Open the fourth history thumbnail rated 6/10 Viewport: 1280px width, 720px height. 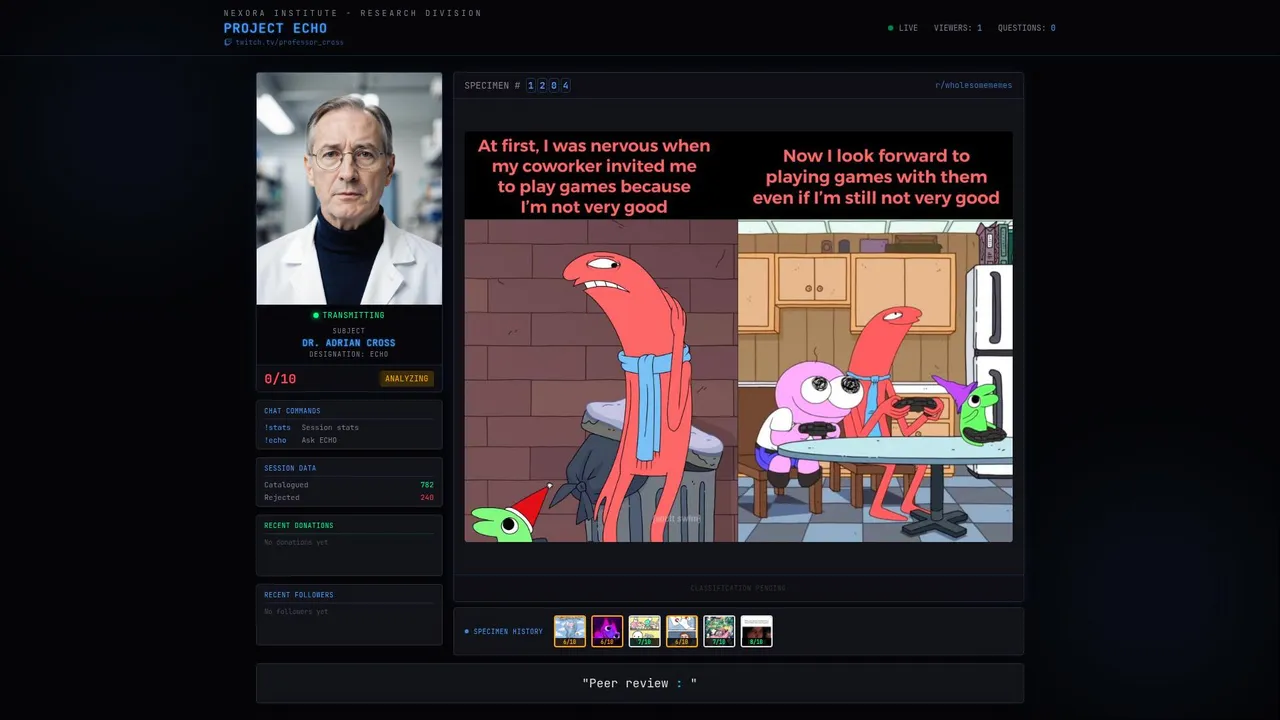[x=682, y=631]
